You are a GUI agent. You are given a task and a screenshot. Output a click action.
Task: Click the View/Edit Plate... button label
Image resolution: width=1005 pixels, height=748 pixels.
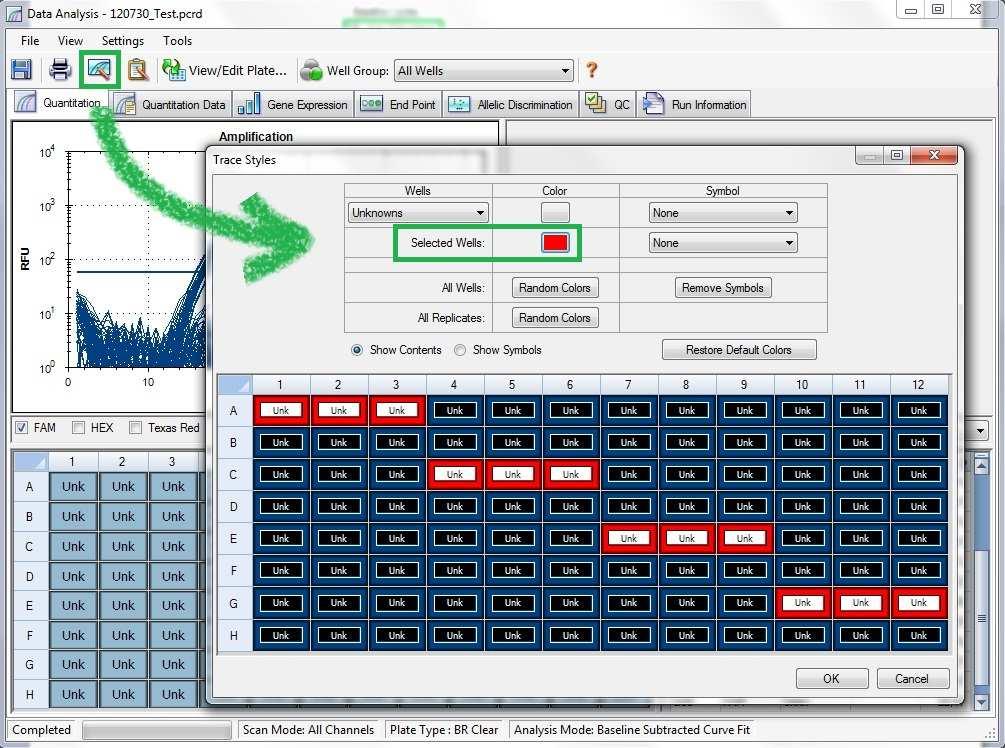coord(238,71)
